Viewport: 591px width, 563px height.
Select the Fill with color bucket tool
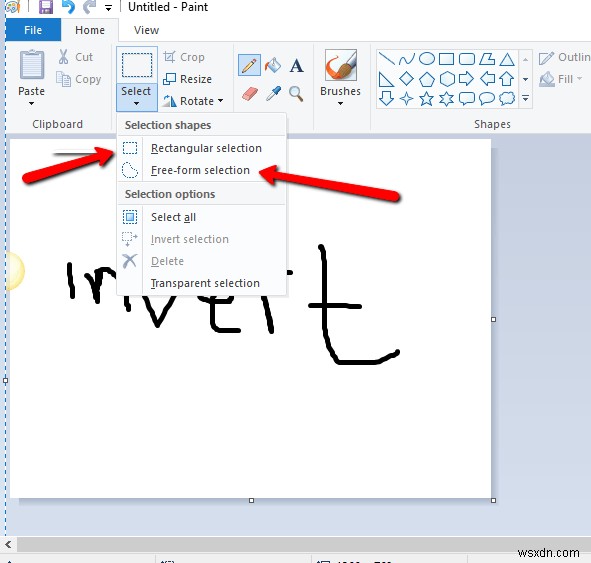tap(273, 65)
